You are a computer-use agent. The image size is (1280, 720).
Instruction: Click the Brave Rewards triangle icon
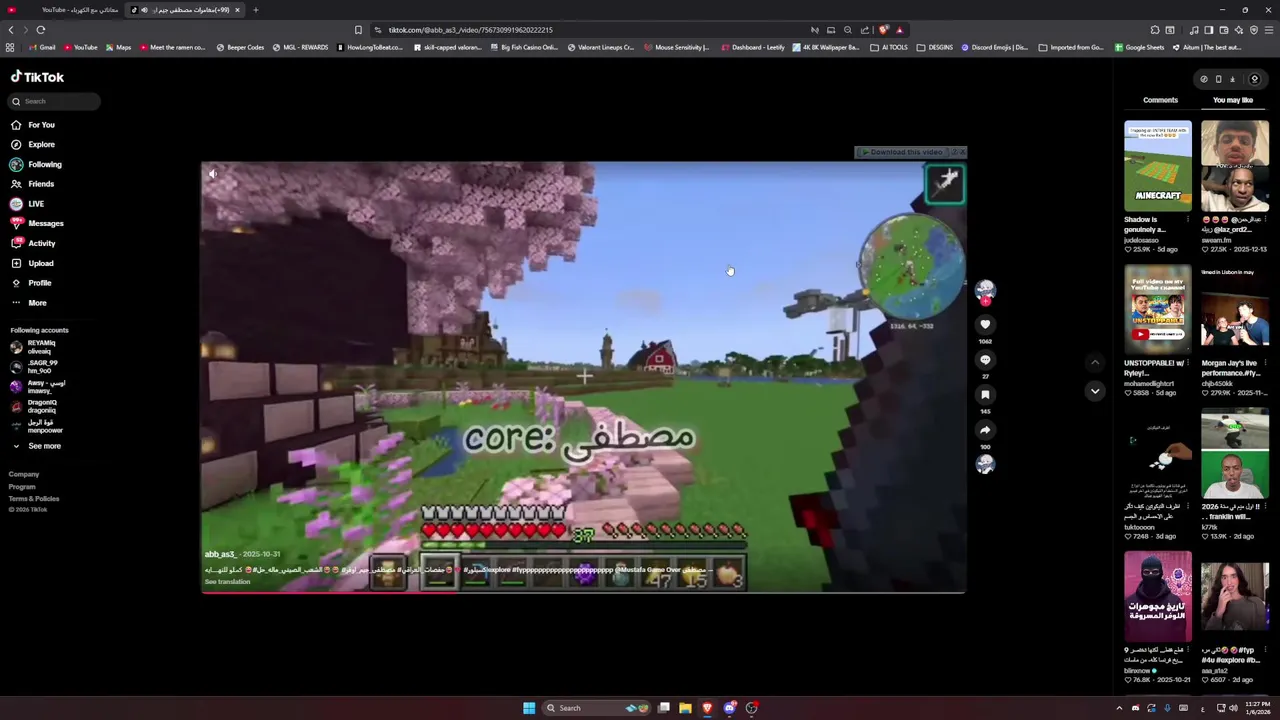coord(899,30)
